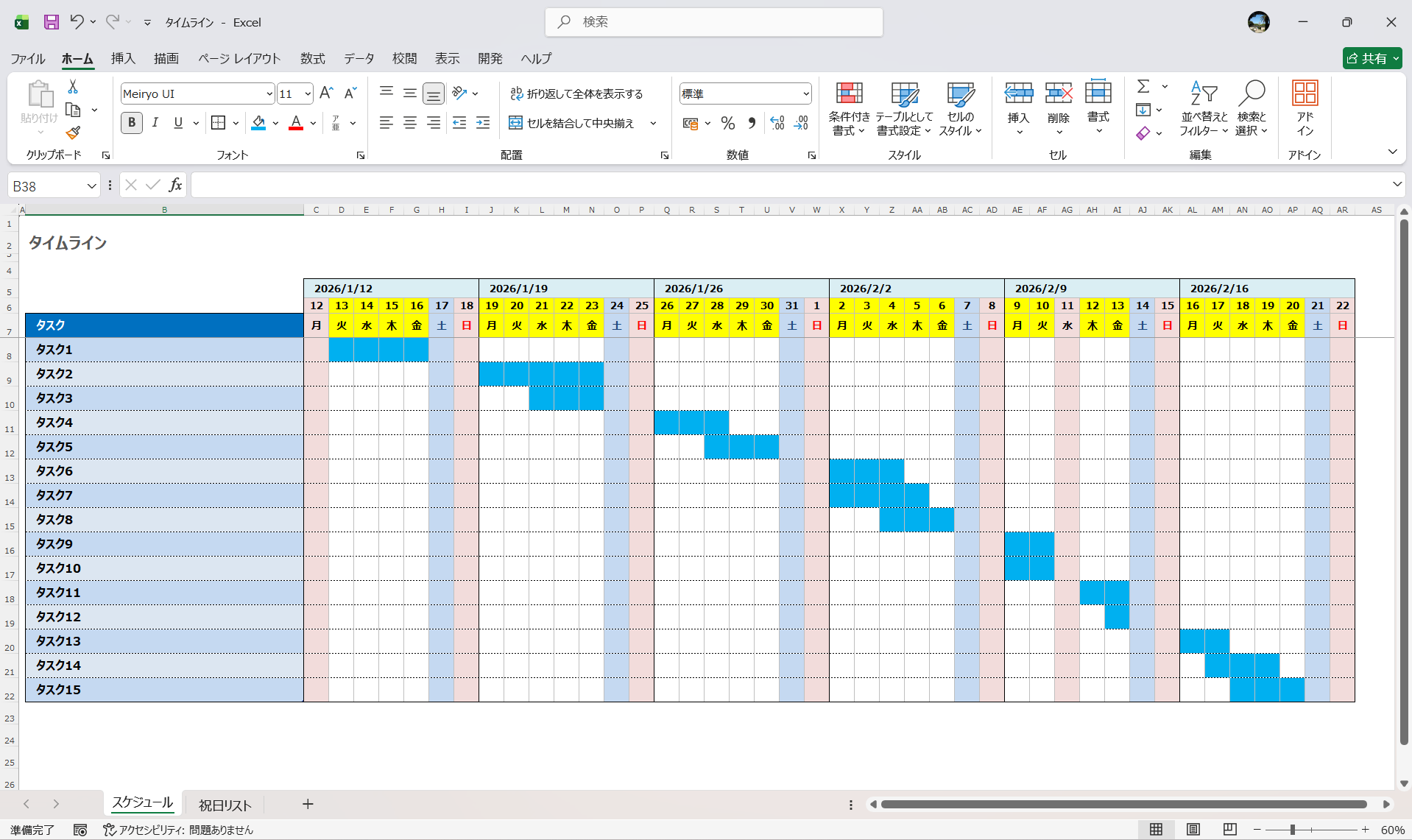Toggle bold formatting

pos(132,123)
